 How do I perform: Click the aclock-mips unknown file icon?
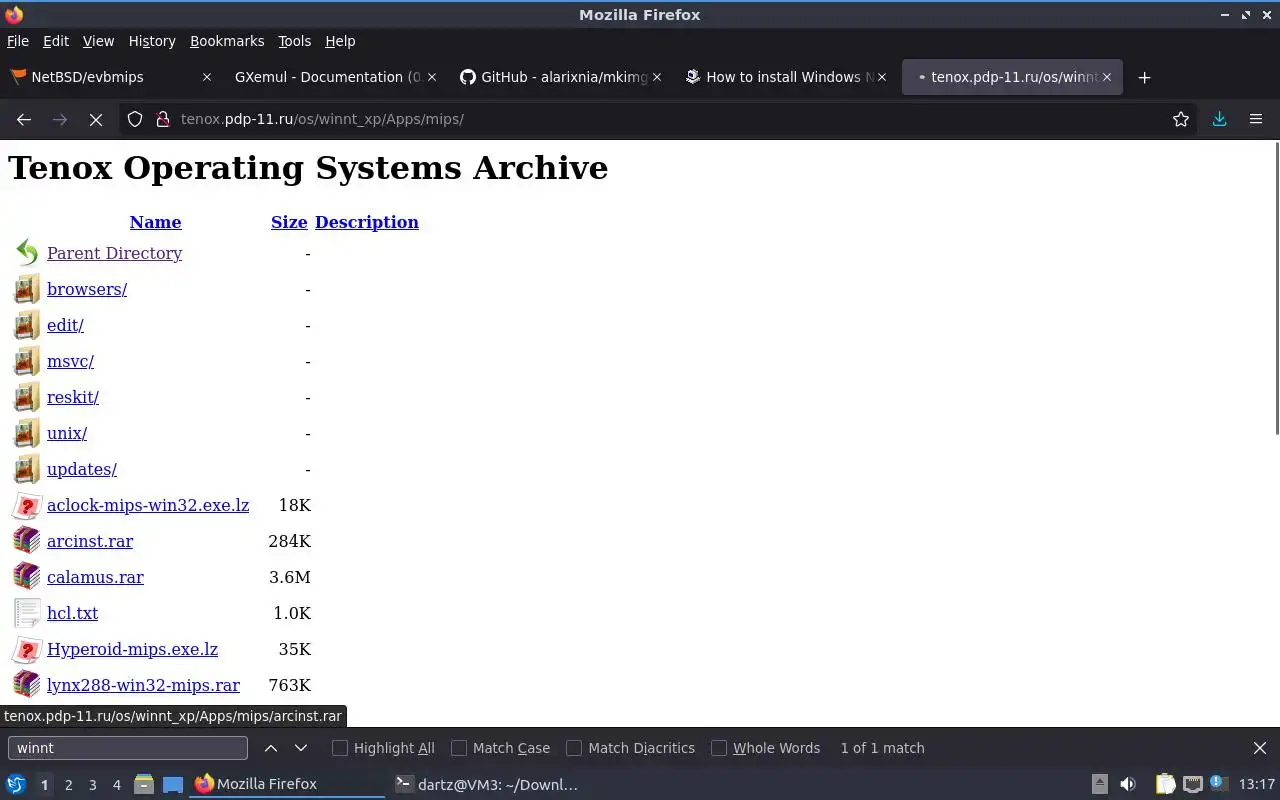[x=27, y=505]
